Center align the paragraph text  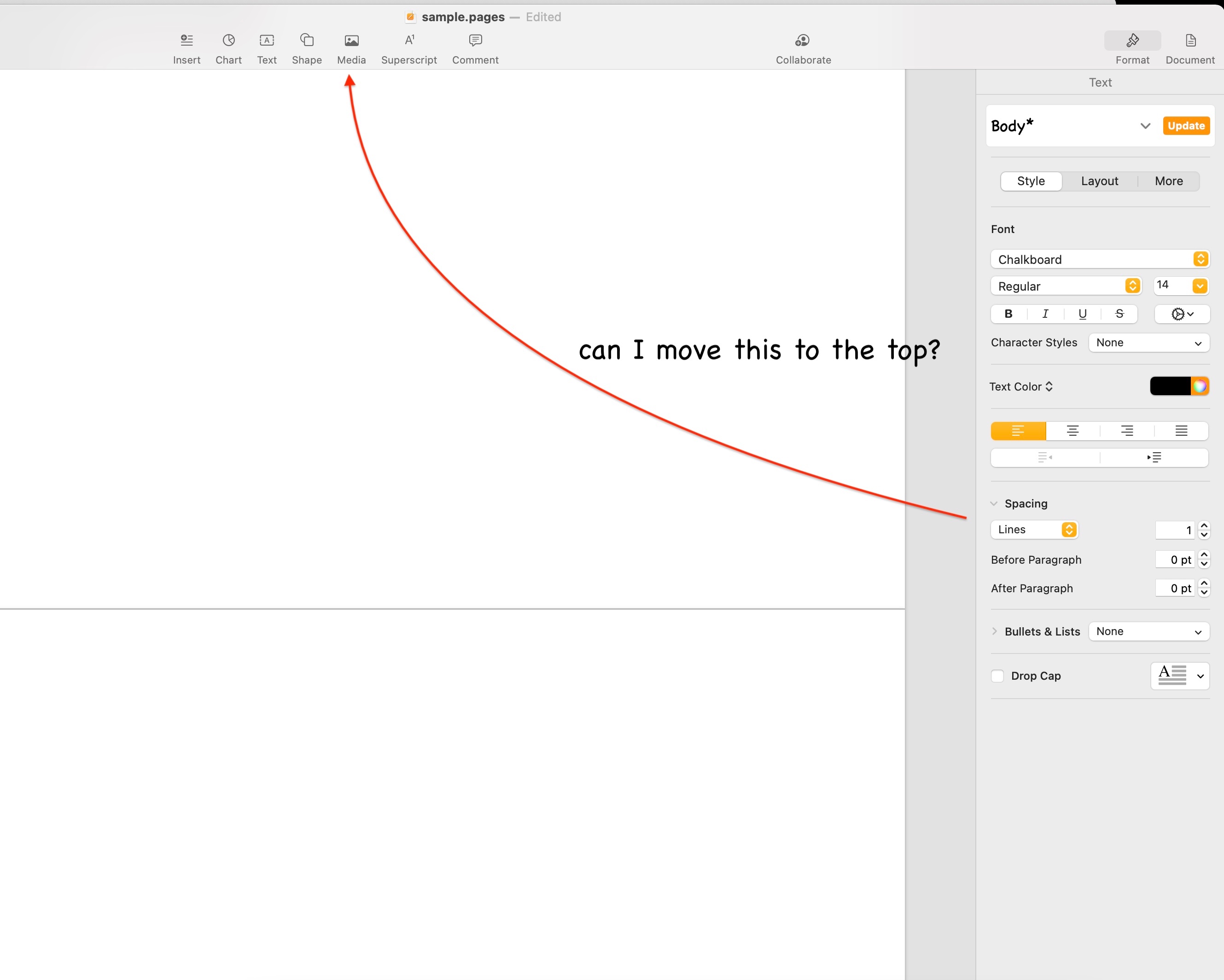click(x=1072, y=431)
